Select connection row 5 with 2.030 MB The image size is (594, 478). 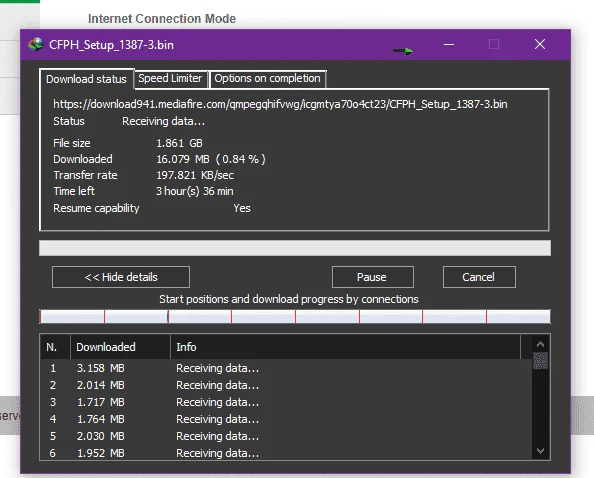[286, 436]
